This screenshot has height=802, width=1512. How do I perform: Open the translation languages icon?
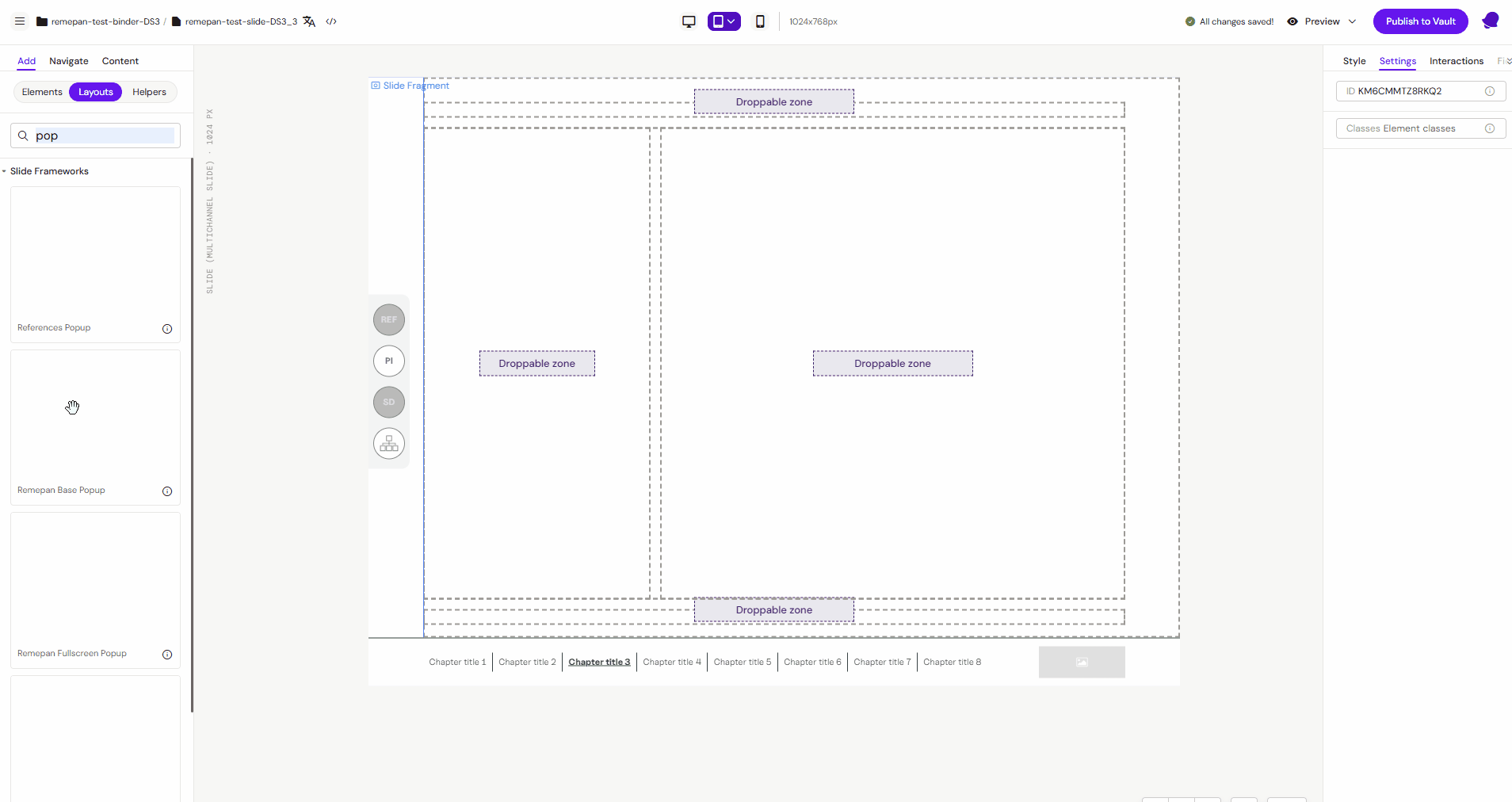(309, 21)
